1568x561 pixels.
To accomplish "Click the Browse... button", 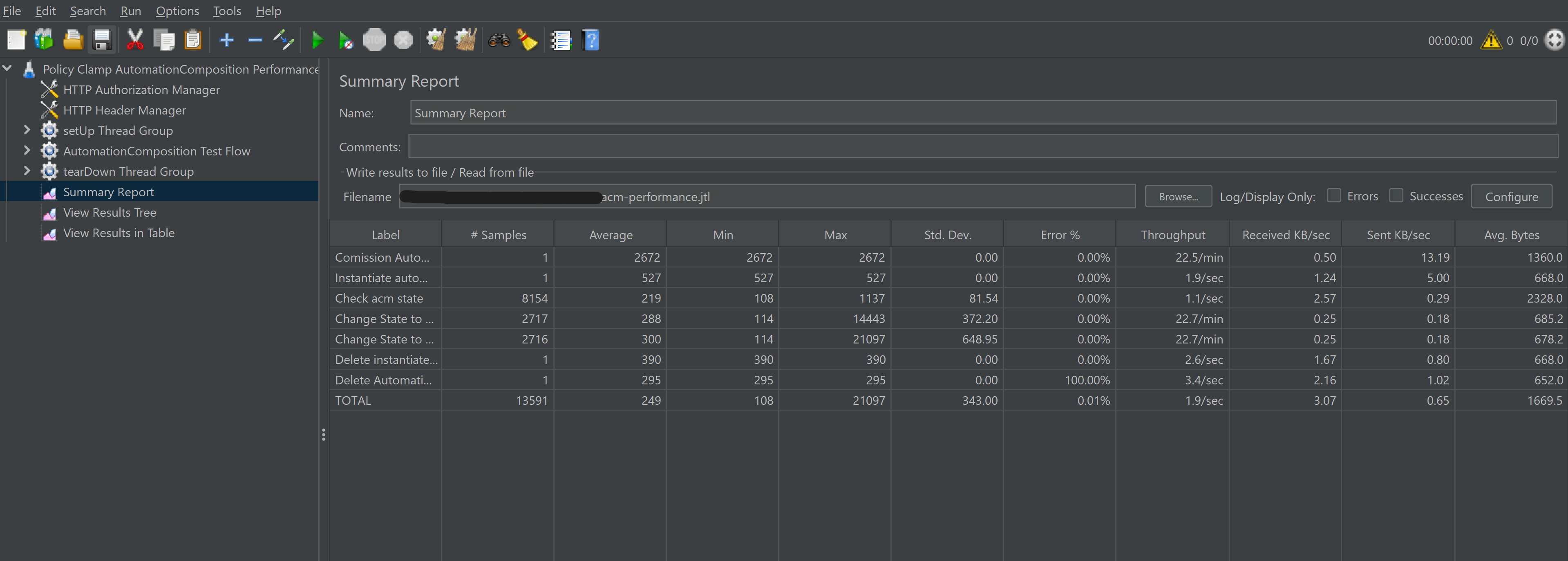I will (x=1179, y=196).
